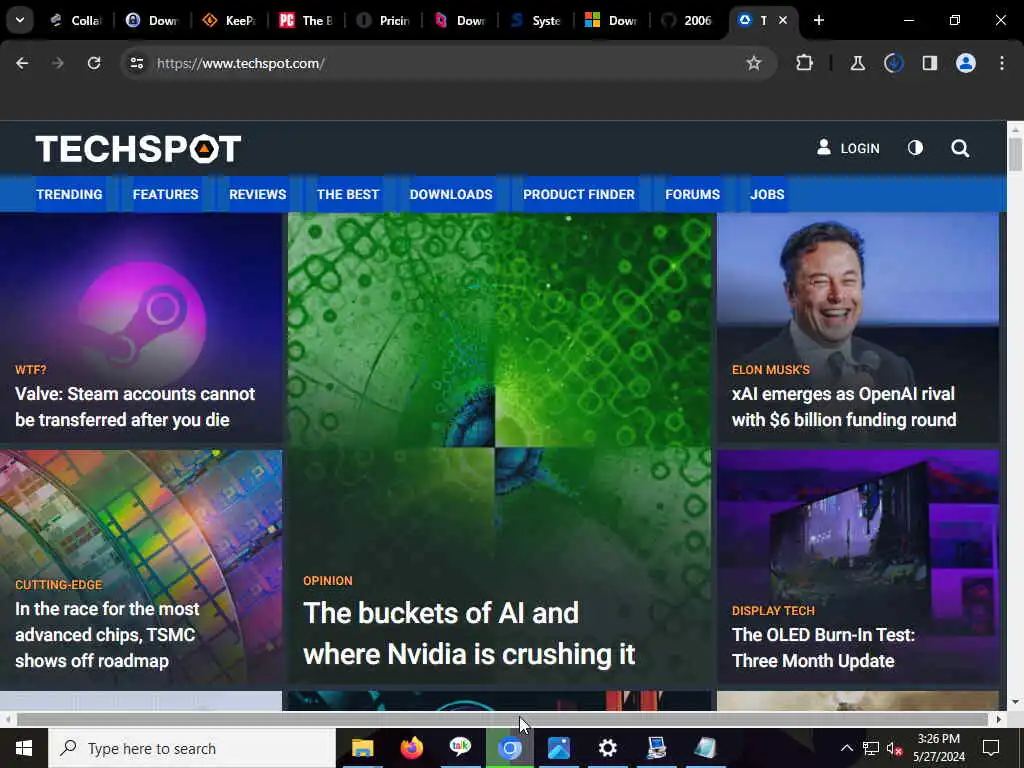Image resolution: width=1024 pixels, height=768 pixels.
Task: Open the Chrome three-dot menu
Action: point(1002,63)
